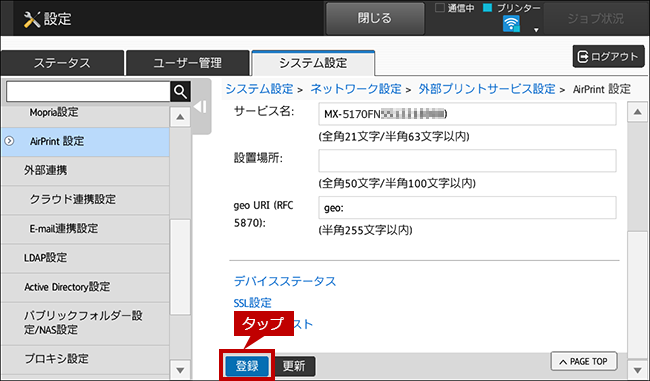Click the wireless network status icon

[x=511, y=24]
